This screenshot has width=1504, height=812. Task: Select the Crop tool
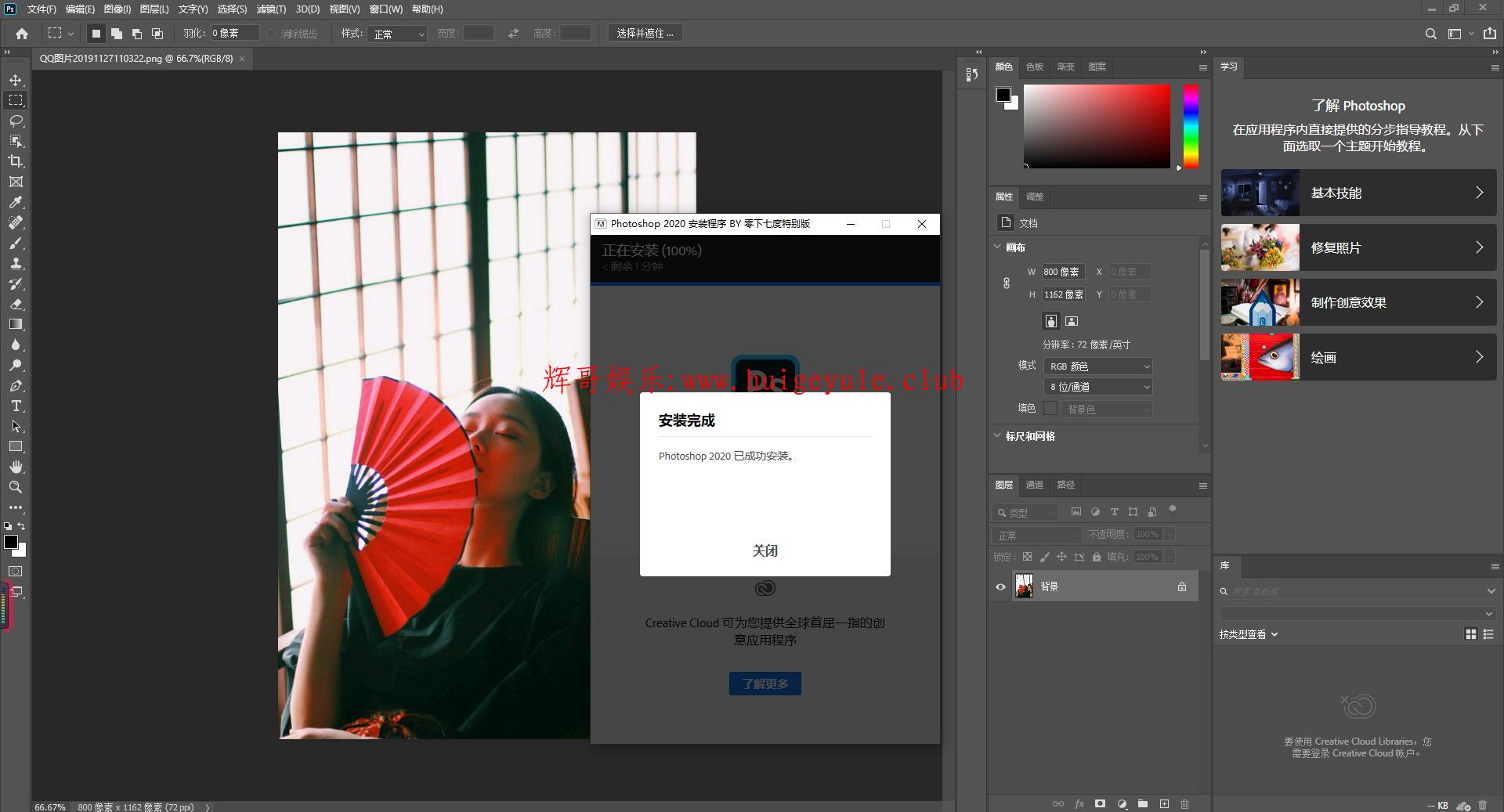tap(16, 161)
